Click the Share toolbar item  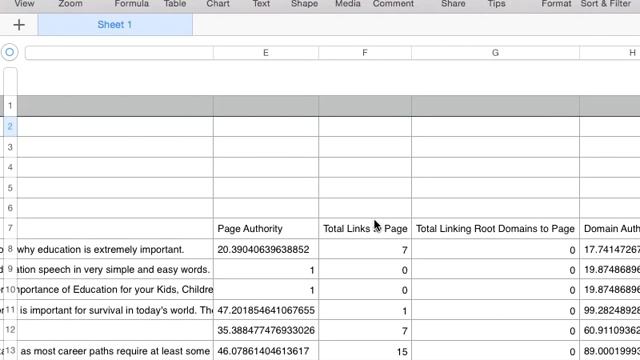click(x=453, y=4)
